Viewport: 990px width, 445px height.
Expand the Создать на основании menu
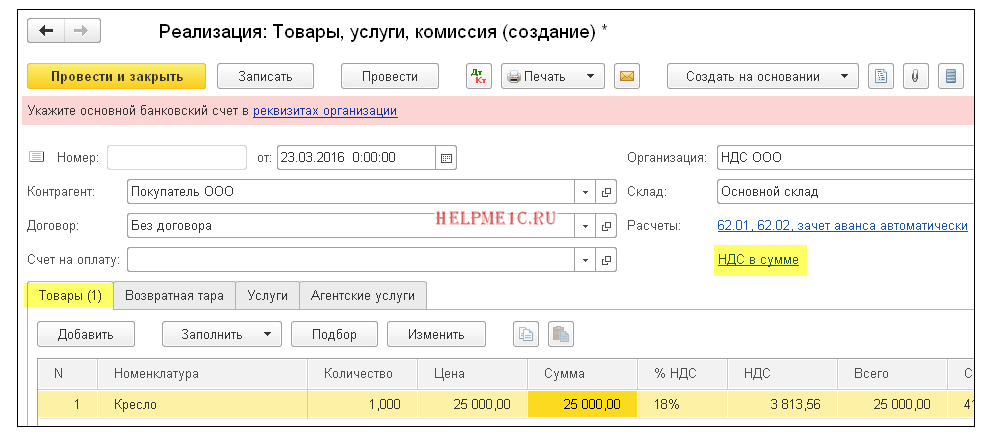[x=763, y=76]
